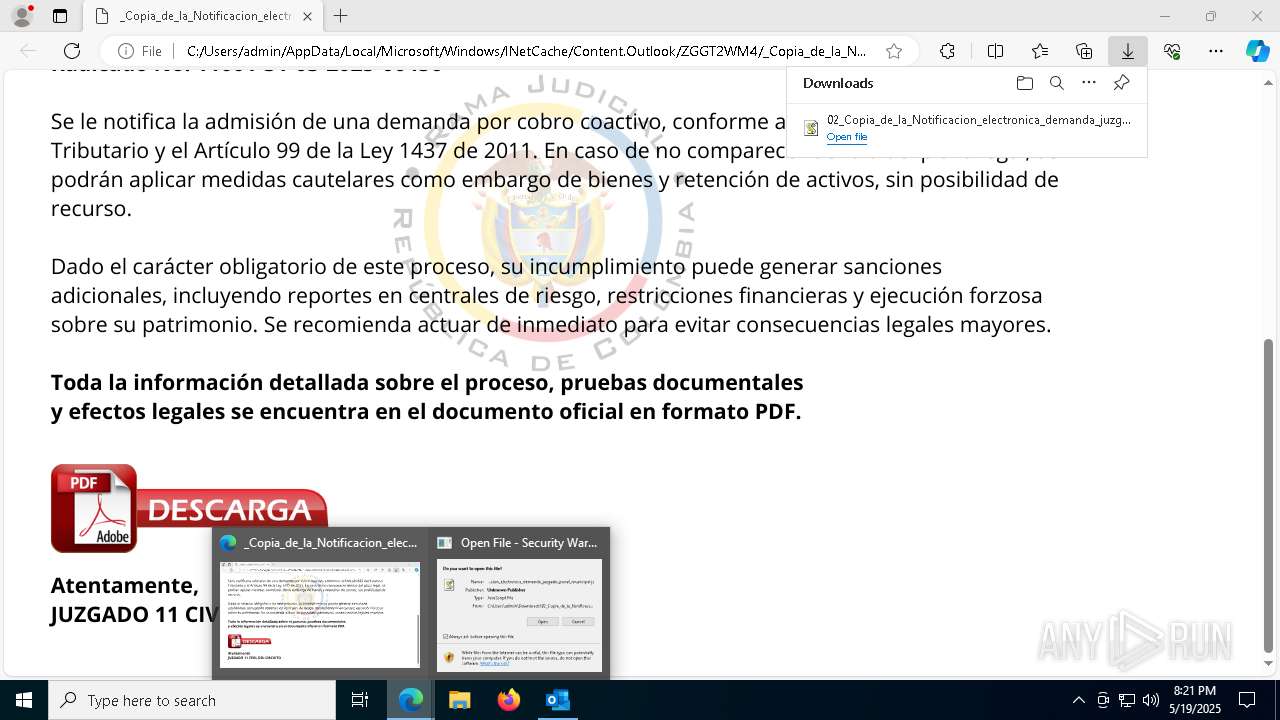Click the browser back arrow
Viewport: 1280px width, 720px height.
pos(28,51)
